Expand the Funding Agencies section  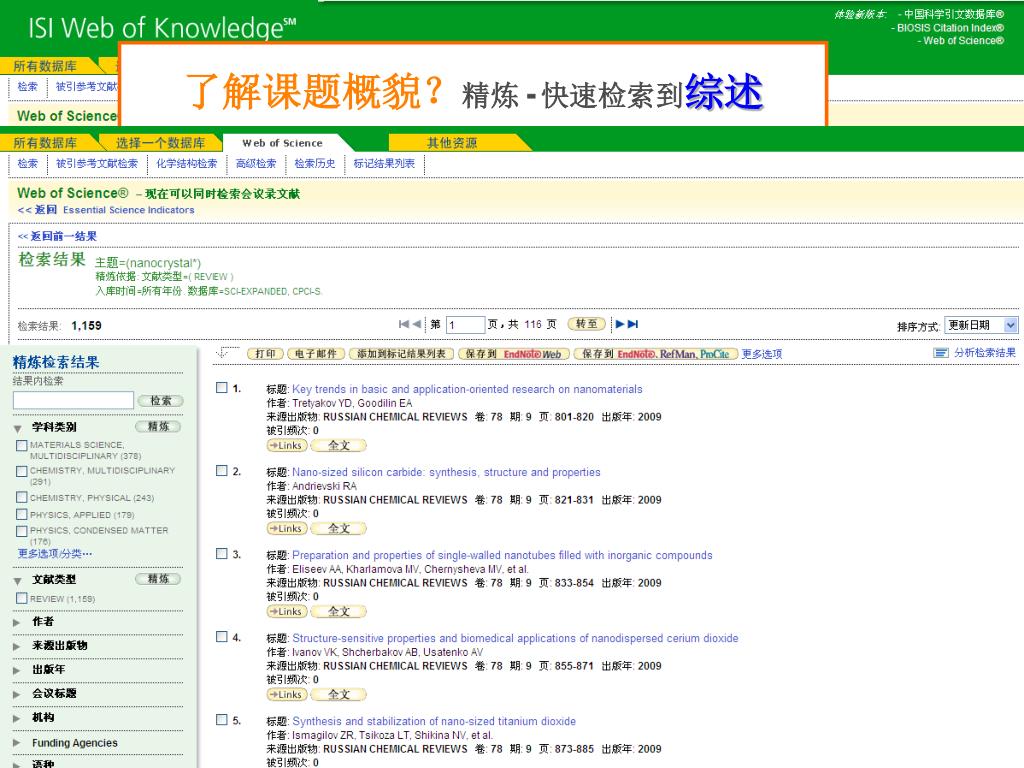[x=17, y=743]
